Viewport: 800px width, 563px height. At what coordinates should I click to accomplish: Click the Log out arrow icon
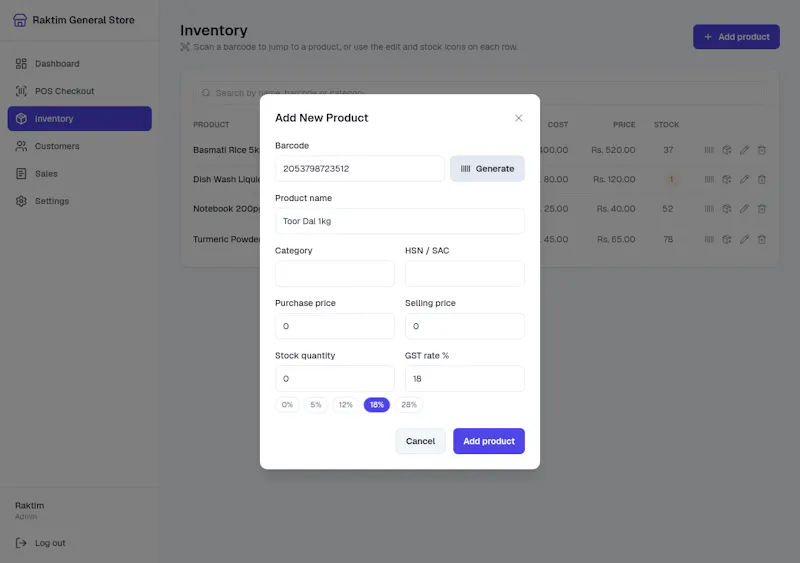pos(21,543)
